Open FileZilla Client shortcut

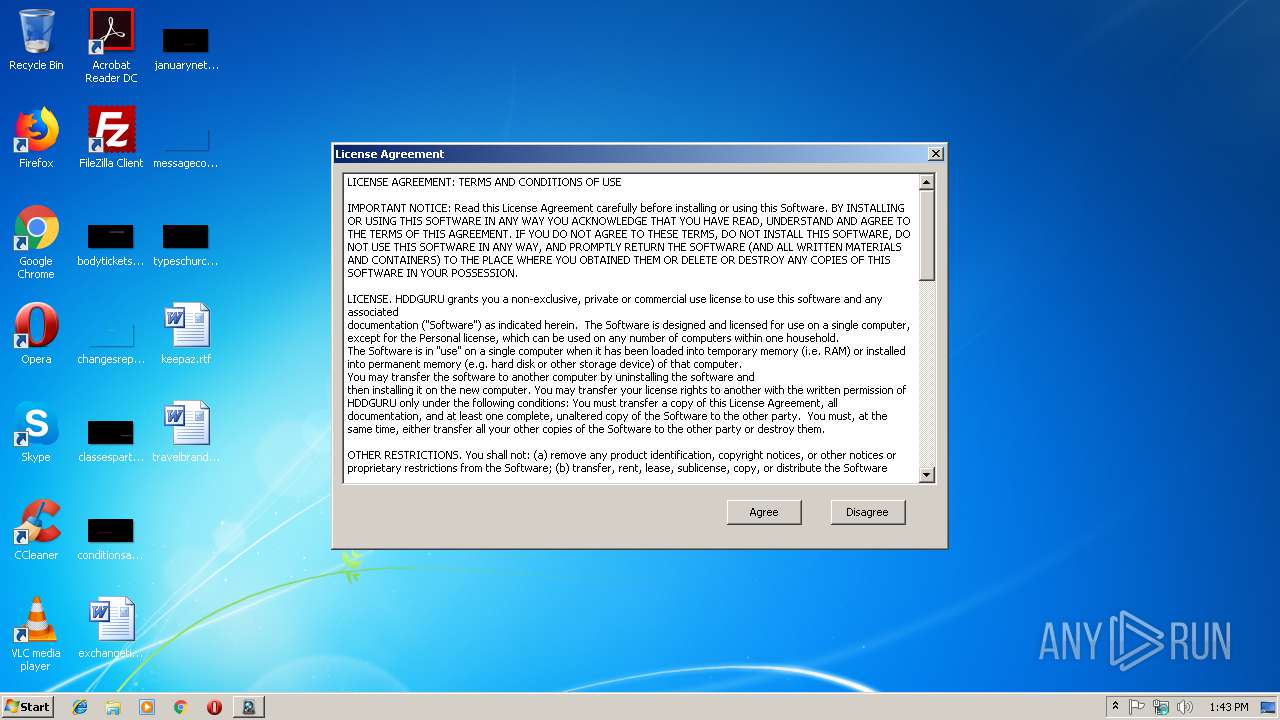(111, 138)
